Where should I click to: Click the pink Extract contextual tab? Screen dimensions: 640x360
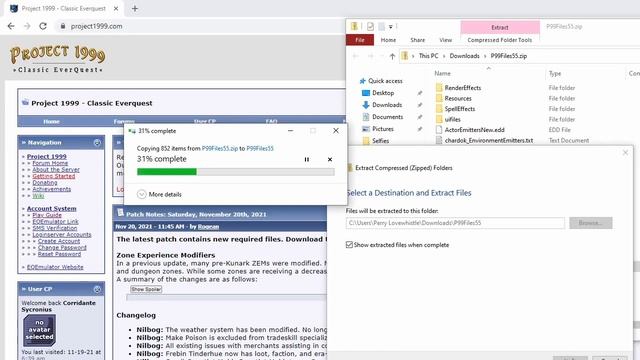(500, 27)
